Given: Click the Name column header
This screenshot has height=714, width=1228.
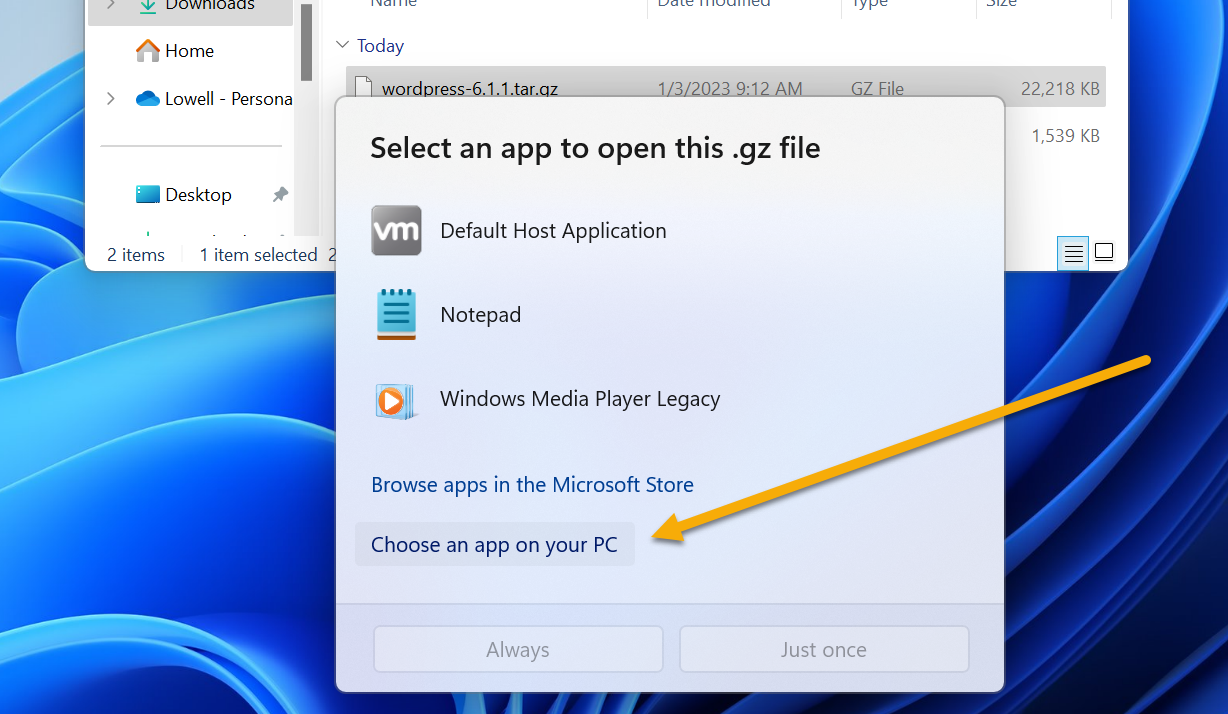Looking at the screenshot, I should (393, 4).
